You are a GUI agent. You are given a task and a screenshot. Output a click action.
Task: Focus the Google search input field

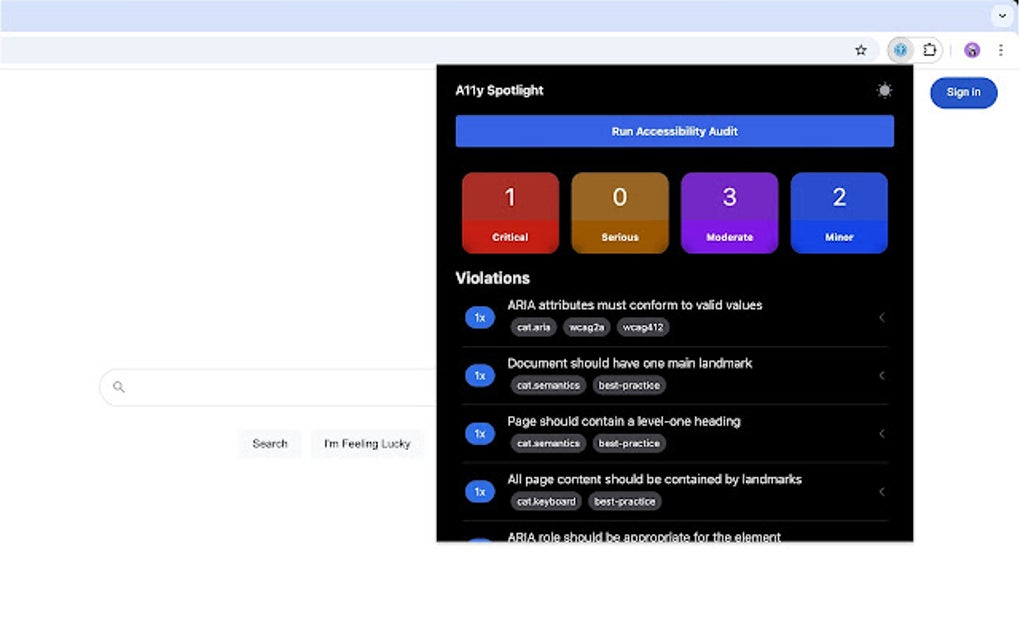point(268,387)
